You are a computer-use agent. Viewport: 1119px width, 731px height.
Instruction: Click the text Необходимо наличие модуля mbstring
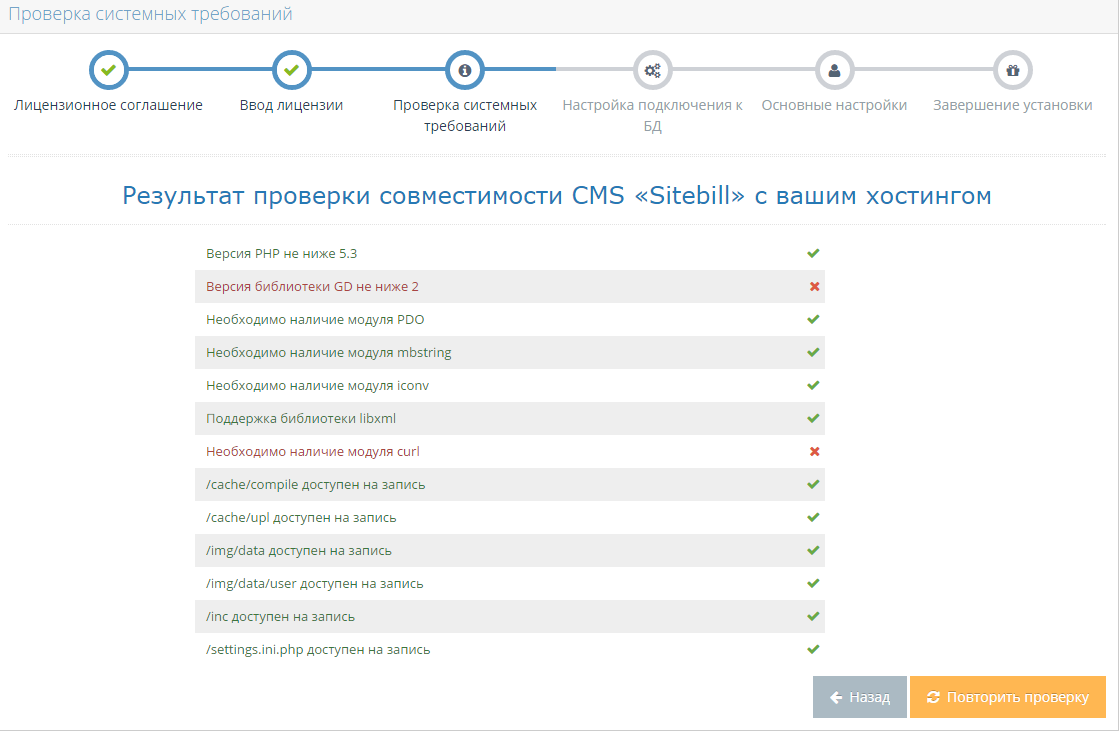(x=329, y=353)
